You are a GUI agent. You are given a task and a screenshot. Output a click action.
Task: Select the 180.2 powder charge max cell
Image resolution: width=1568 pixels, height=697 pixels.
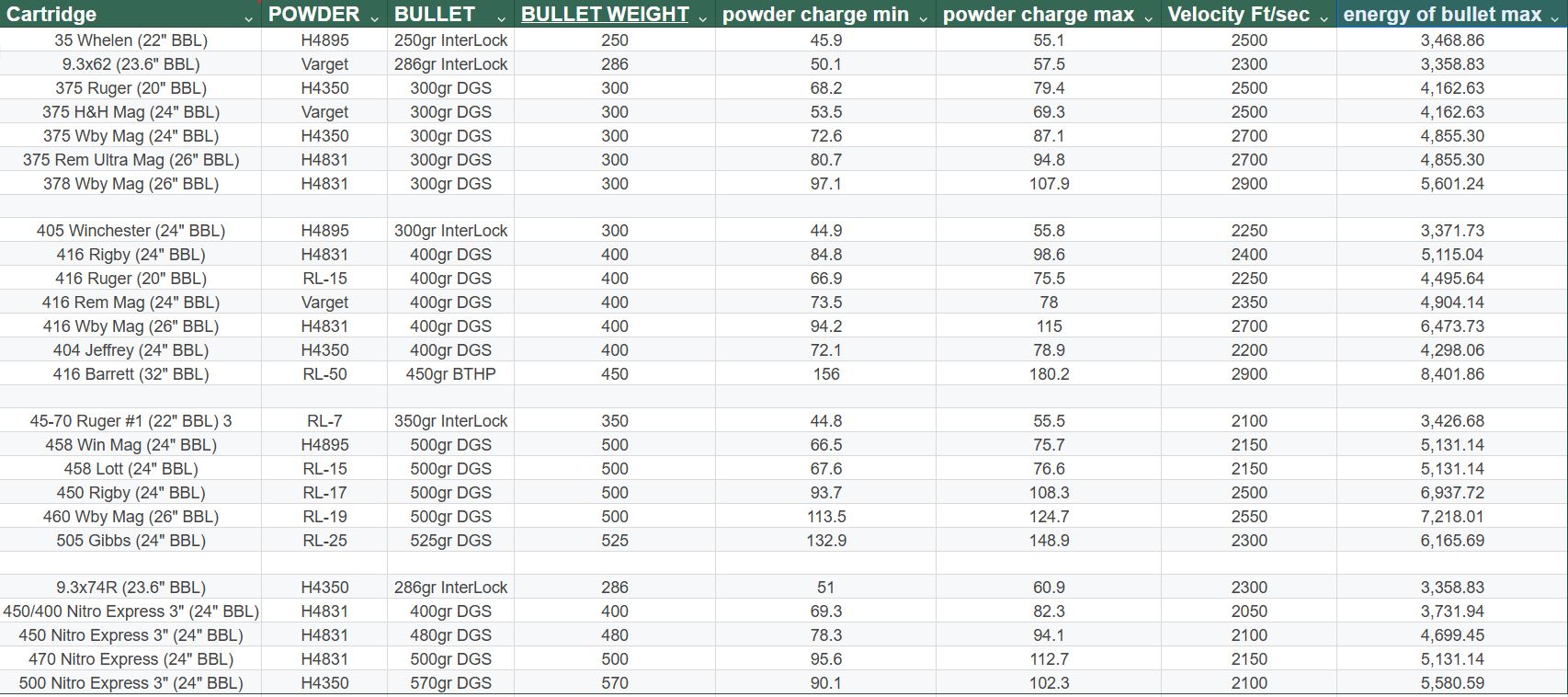pos(1048,374)
